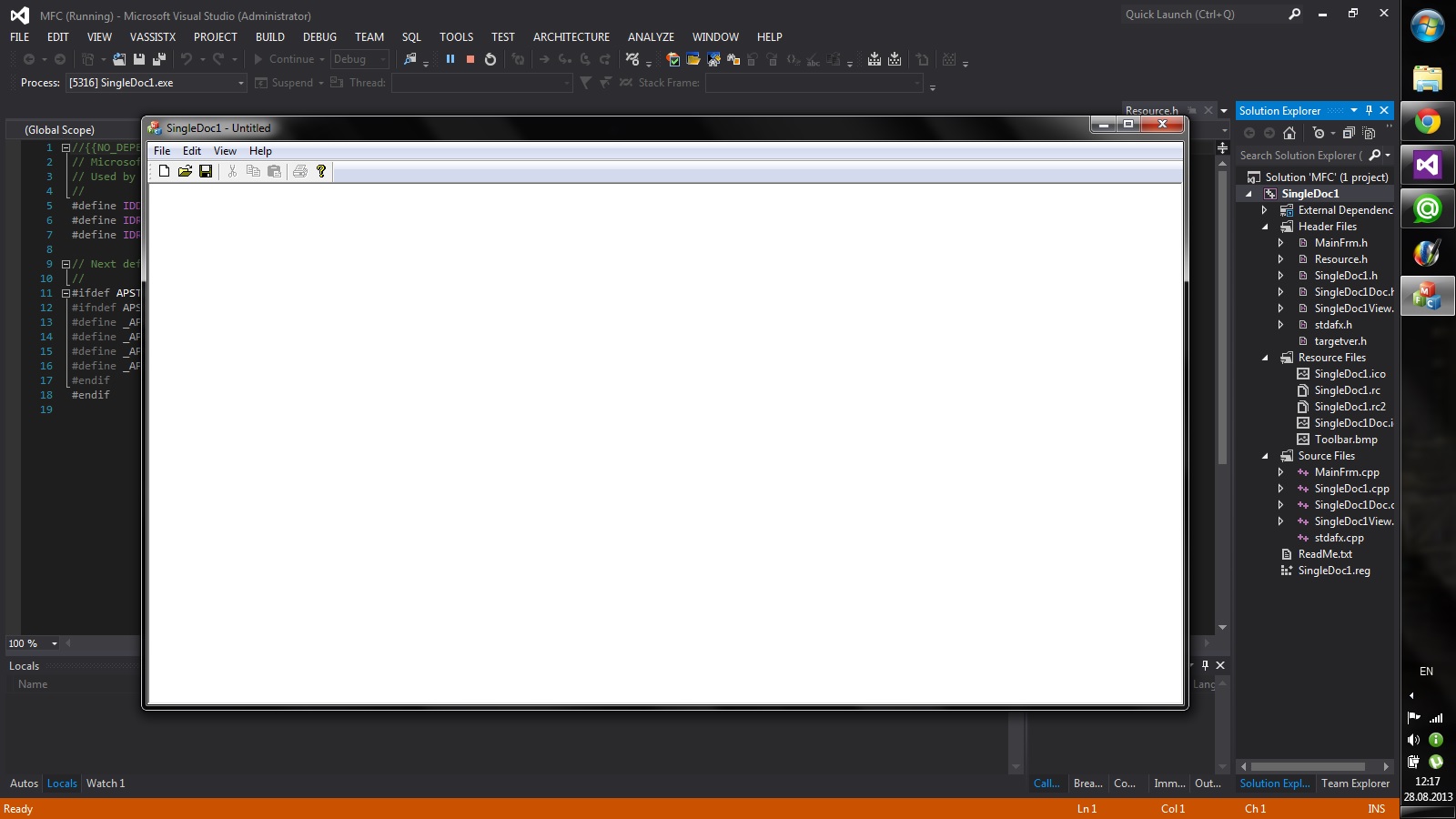This screenshot has height=819, width=1456.
Task: Click the Save diskette icon in SingleDoc1 toolbar
Action: click(206, 171)
